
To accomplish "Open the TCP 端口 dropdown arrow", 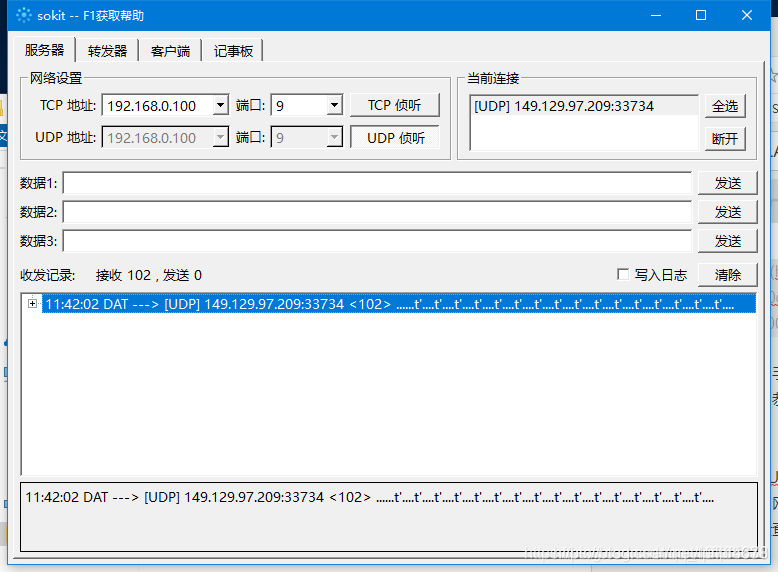I will coord(334,105).
